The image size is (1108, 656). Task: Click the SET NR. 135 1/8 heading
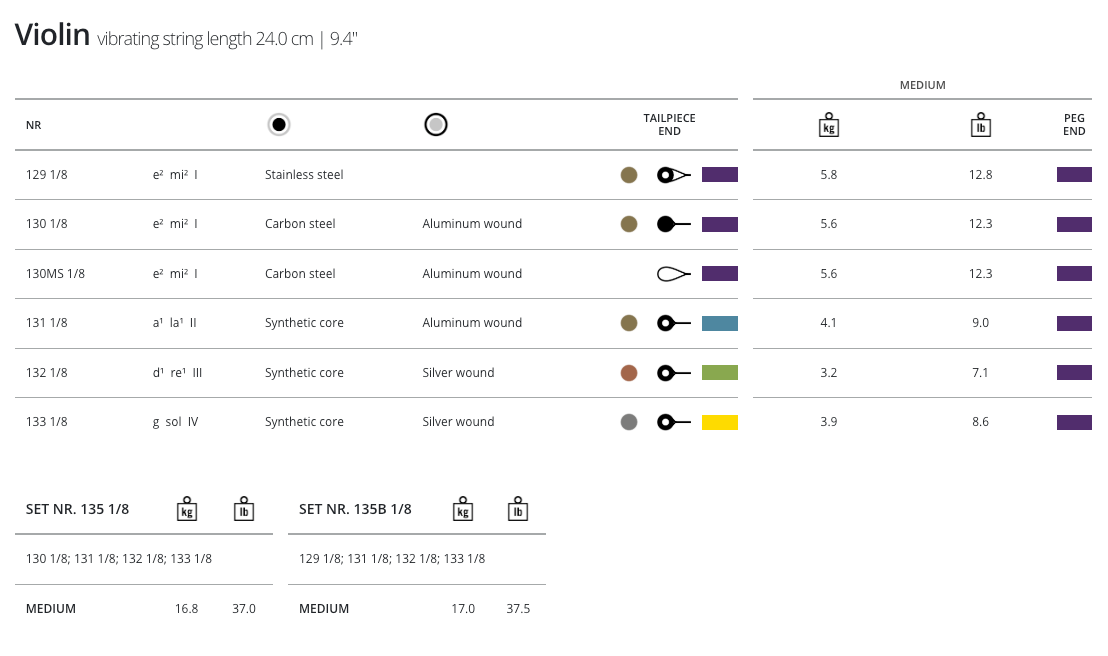[77, 509]
